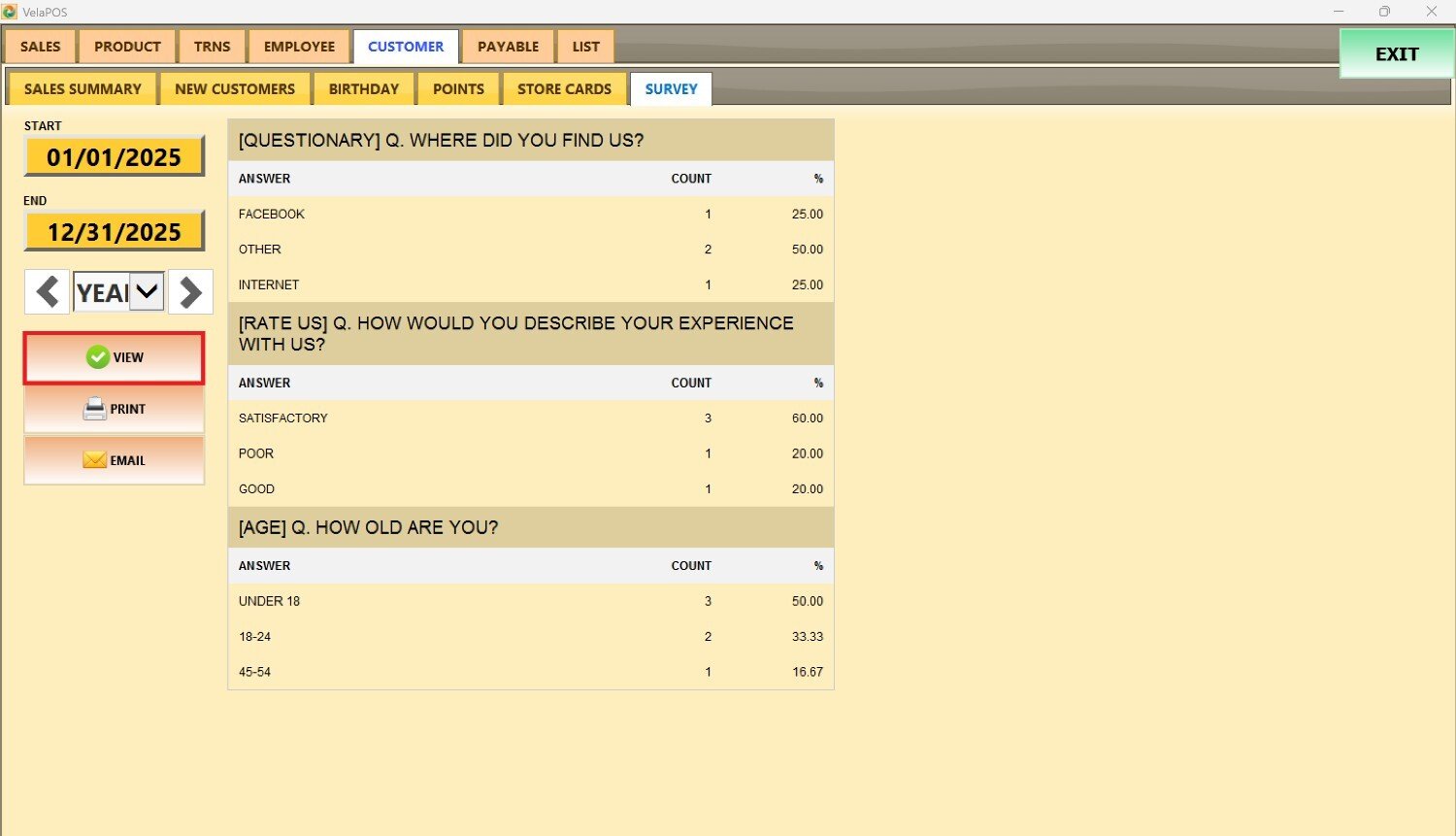The width and height of the screenshot is (1456, 836).
Task: Switch to the Sales main tab
Action: point(41,47)
